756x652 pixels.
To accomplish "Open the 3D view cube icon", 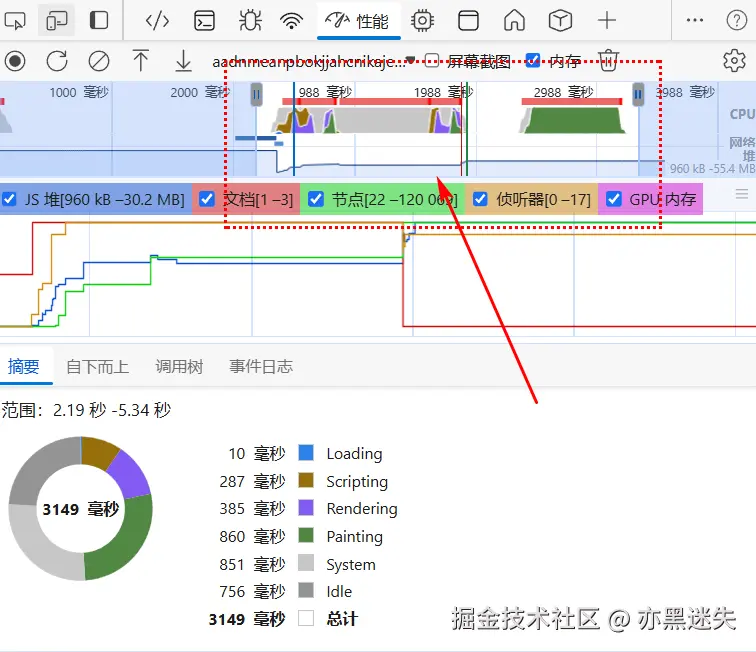I will 560,21.
